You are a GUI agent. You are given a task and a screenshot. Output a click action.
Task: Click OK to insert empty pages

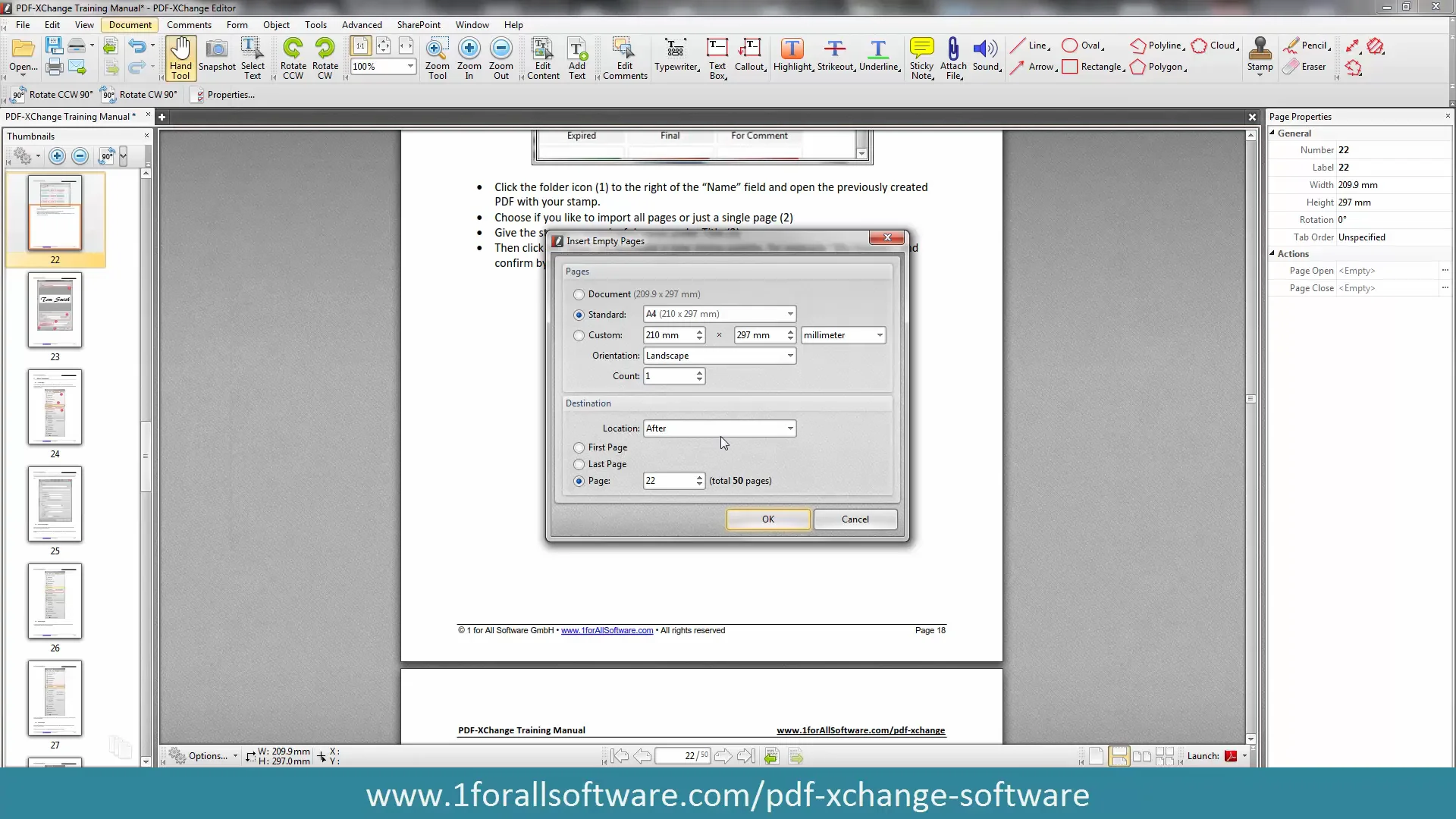click(x=769, y=518)
